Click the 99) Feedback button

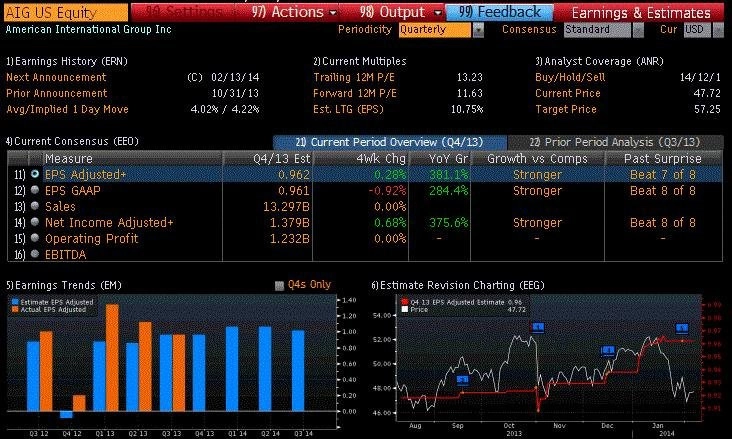coord(500,12)
